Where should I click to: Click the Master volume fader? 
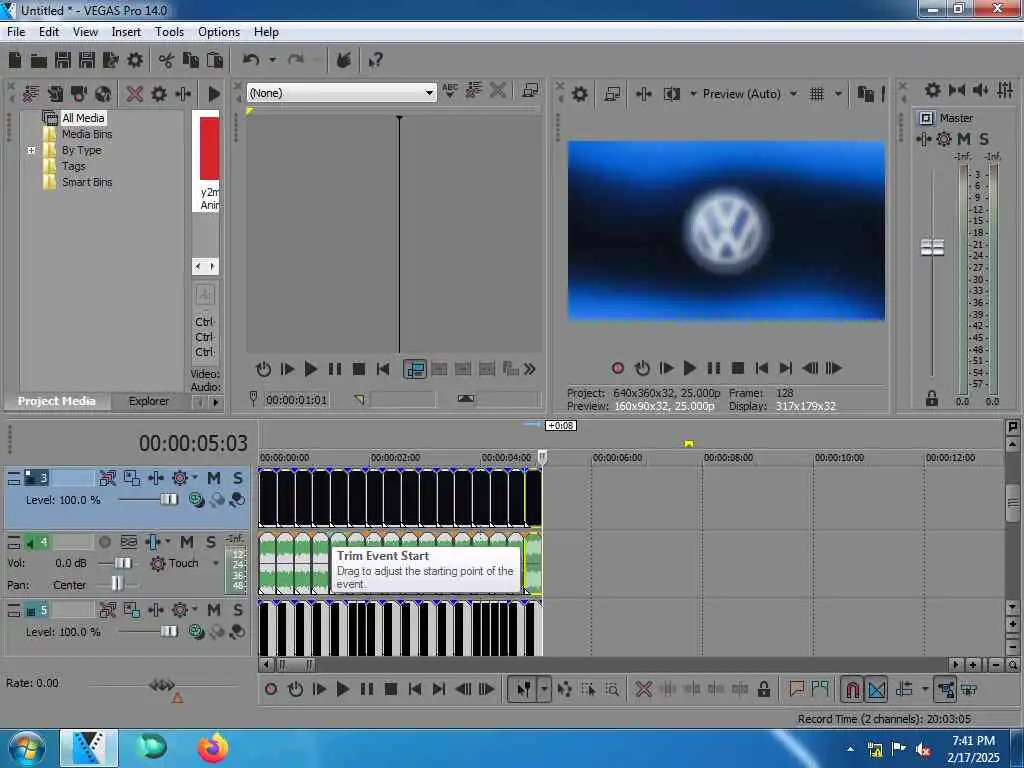point(932,248)
